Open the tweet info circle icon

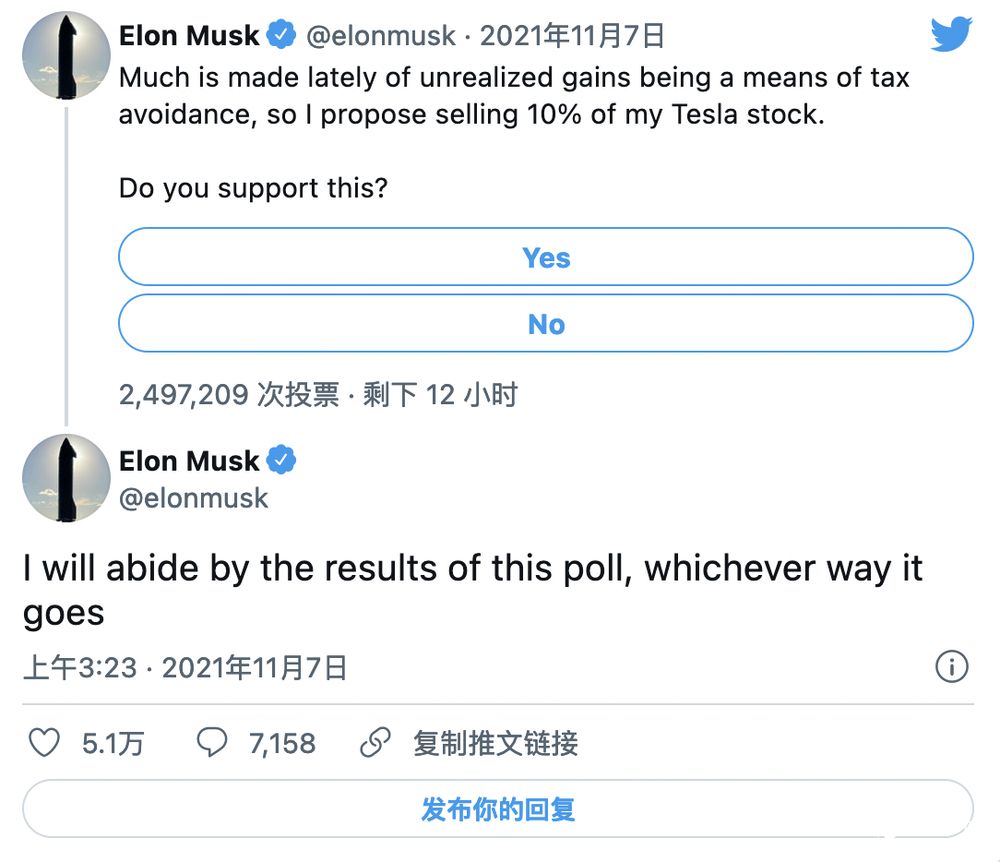pos(952,667)
